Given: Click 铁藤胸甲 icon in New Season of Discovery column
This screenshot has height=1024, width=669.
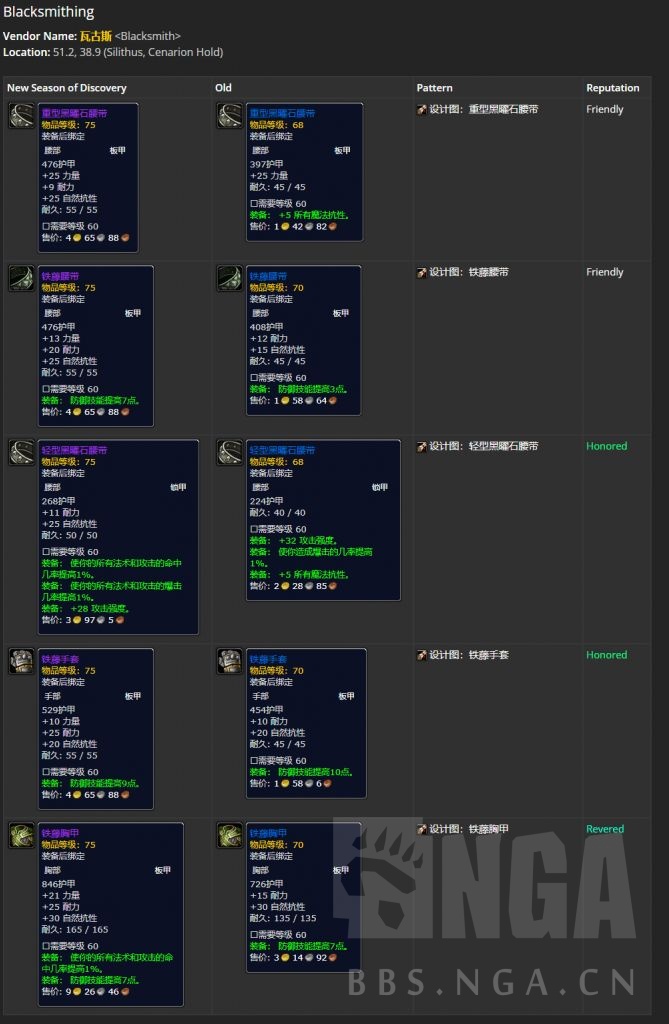Looking at the screenshot, I should click(21, 835).
